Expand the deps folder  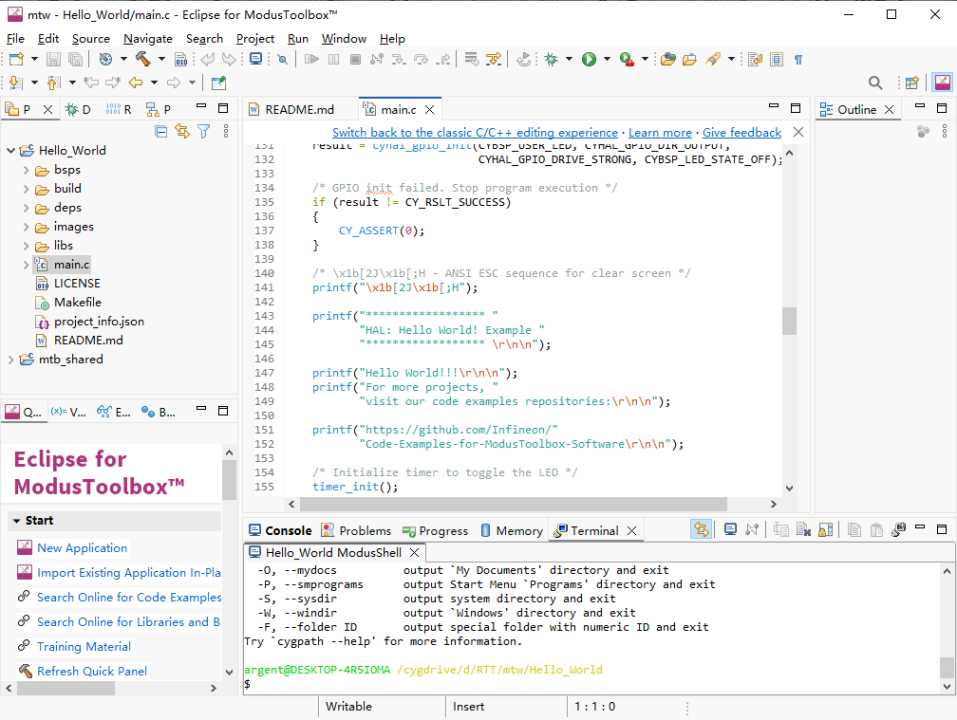coord(26,208)
